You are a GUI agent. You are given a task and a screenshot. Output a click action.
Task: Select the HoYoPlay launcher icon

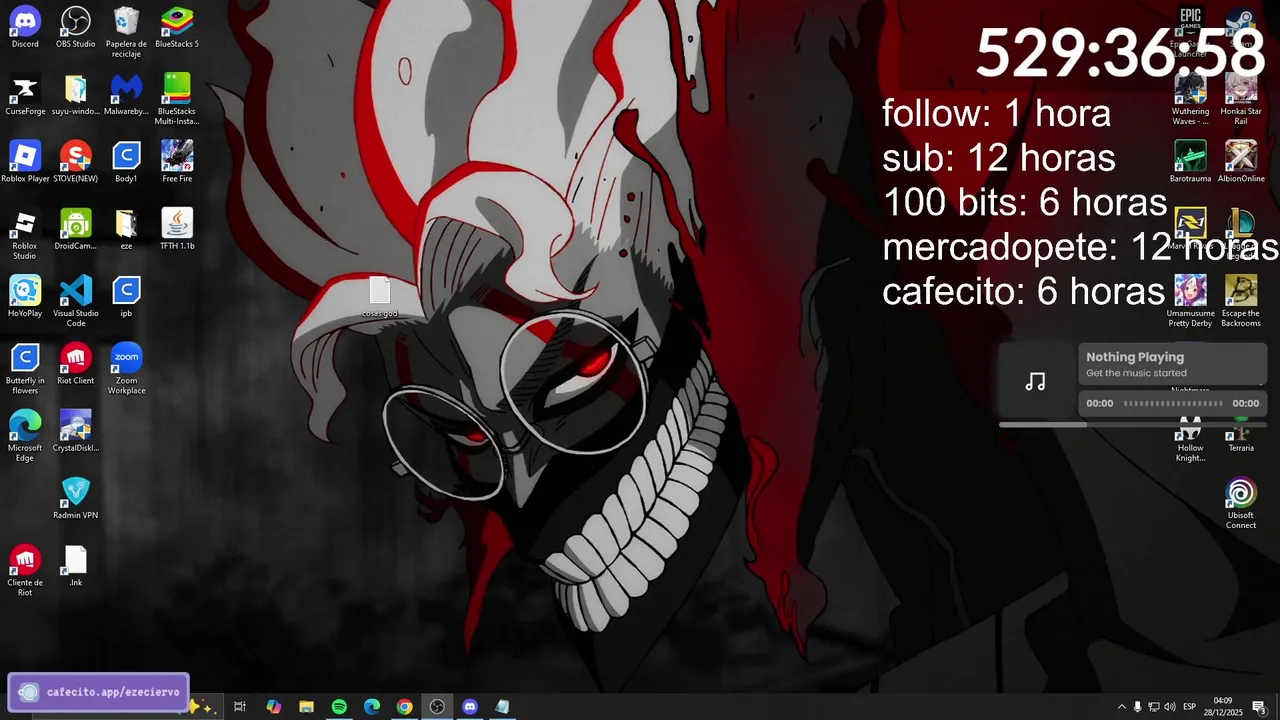click(25, 297)
